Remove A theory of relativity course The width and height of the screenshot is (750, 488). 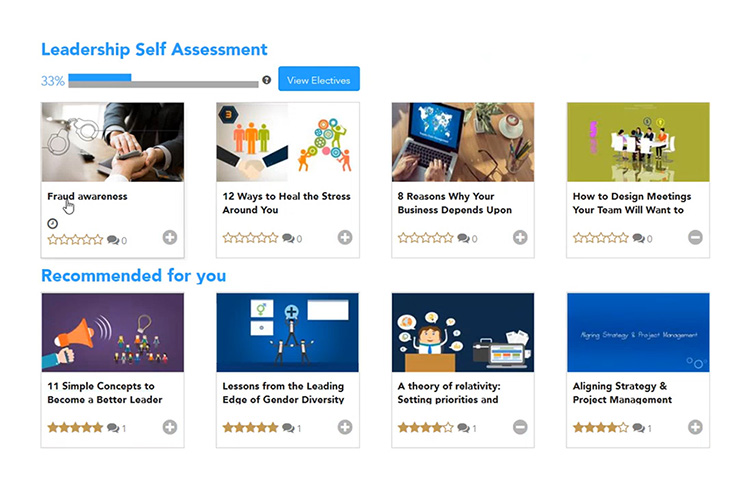[x=520, y=427]
